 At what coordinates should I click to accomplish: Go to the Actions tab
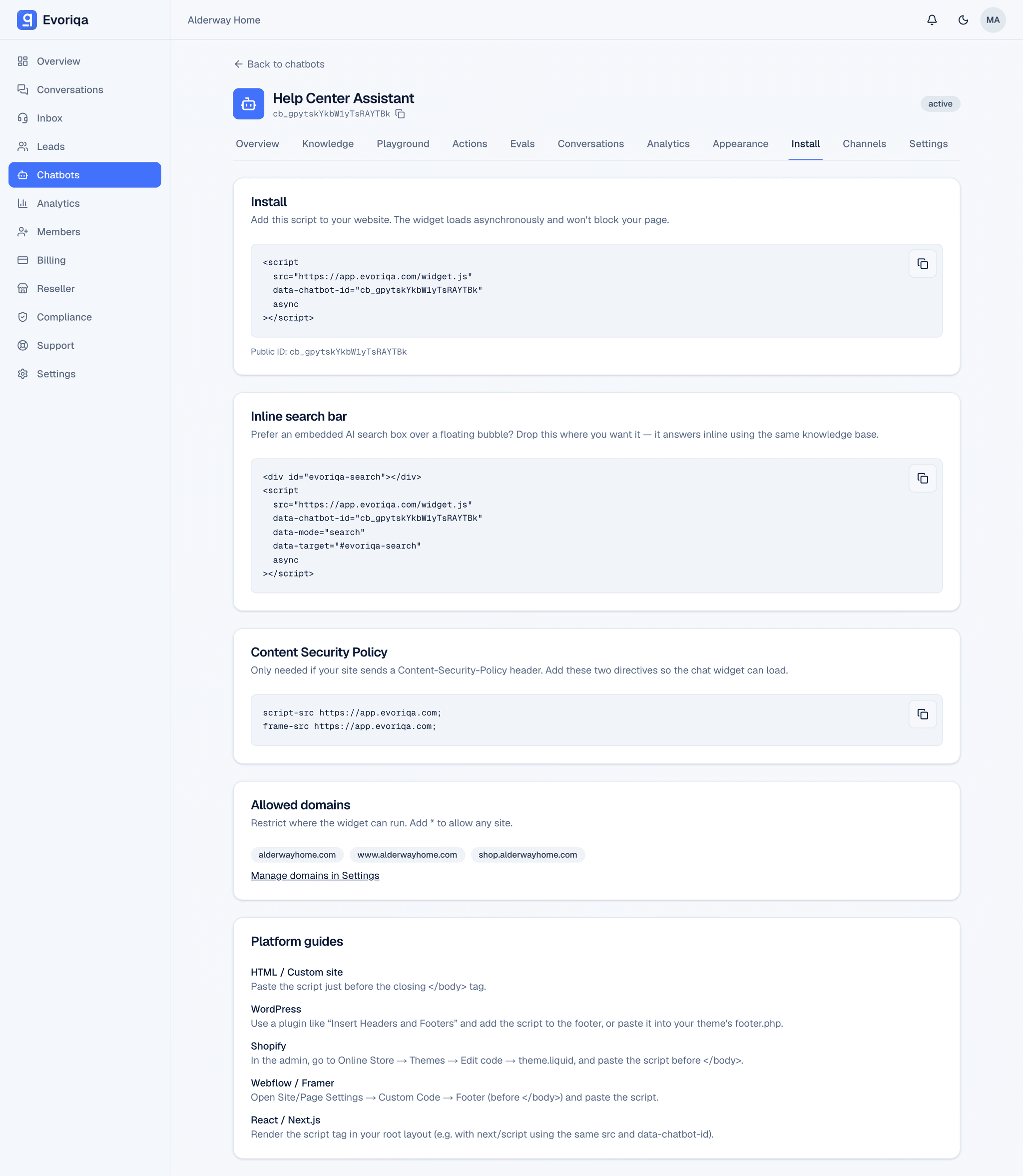click(x=470, y=144)
